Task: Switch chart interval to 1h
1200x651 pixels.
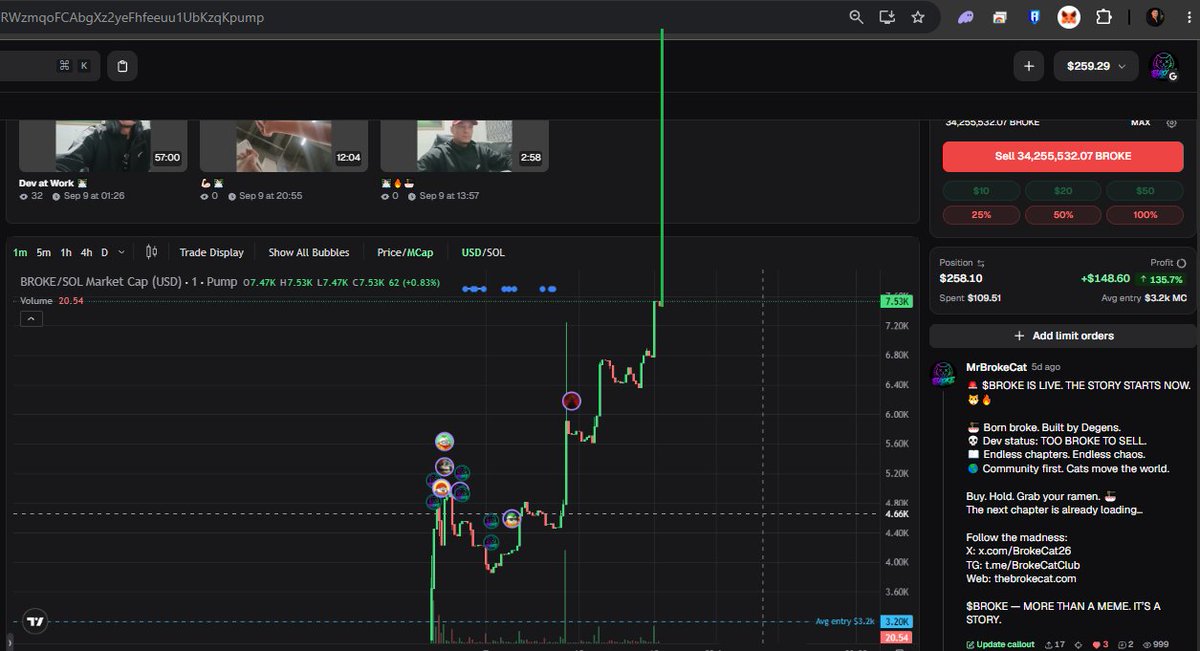Action: [66, 252]
